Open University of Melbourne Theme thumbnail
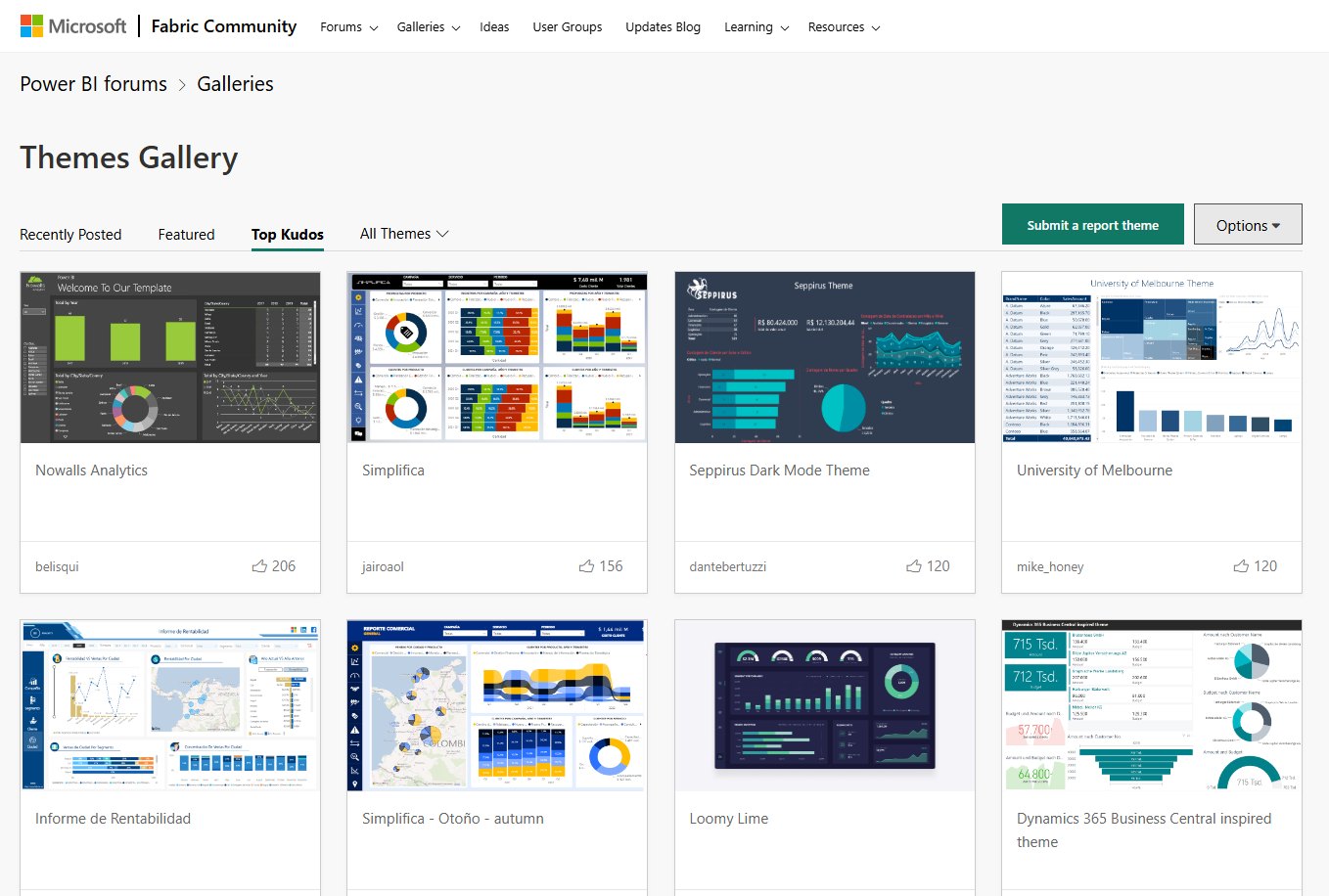This screenshot has height=896, width=1329. tap(1152, 358)
